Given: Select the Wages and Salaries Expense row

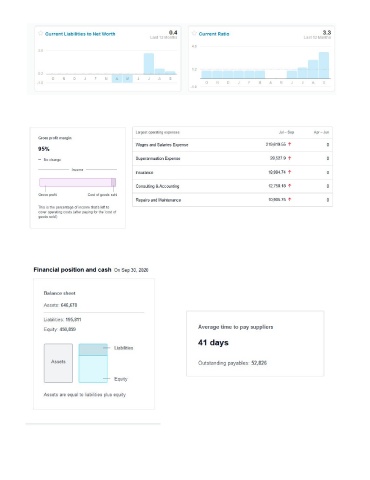Looking at the screenshot, I should point(232,145).
